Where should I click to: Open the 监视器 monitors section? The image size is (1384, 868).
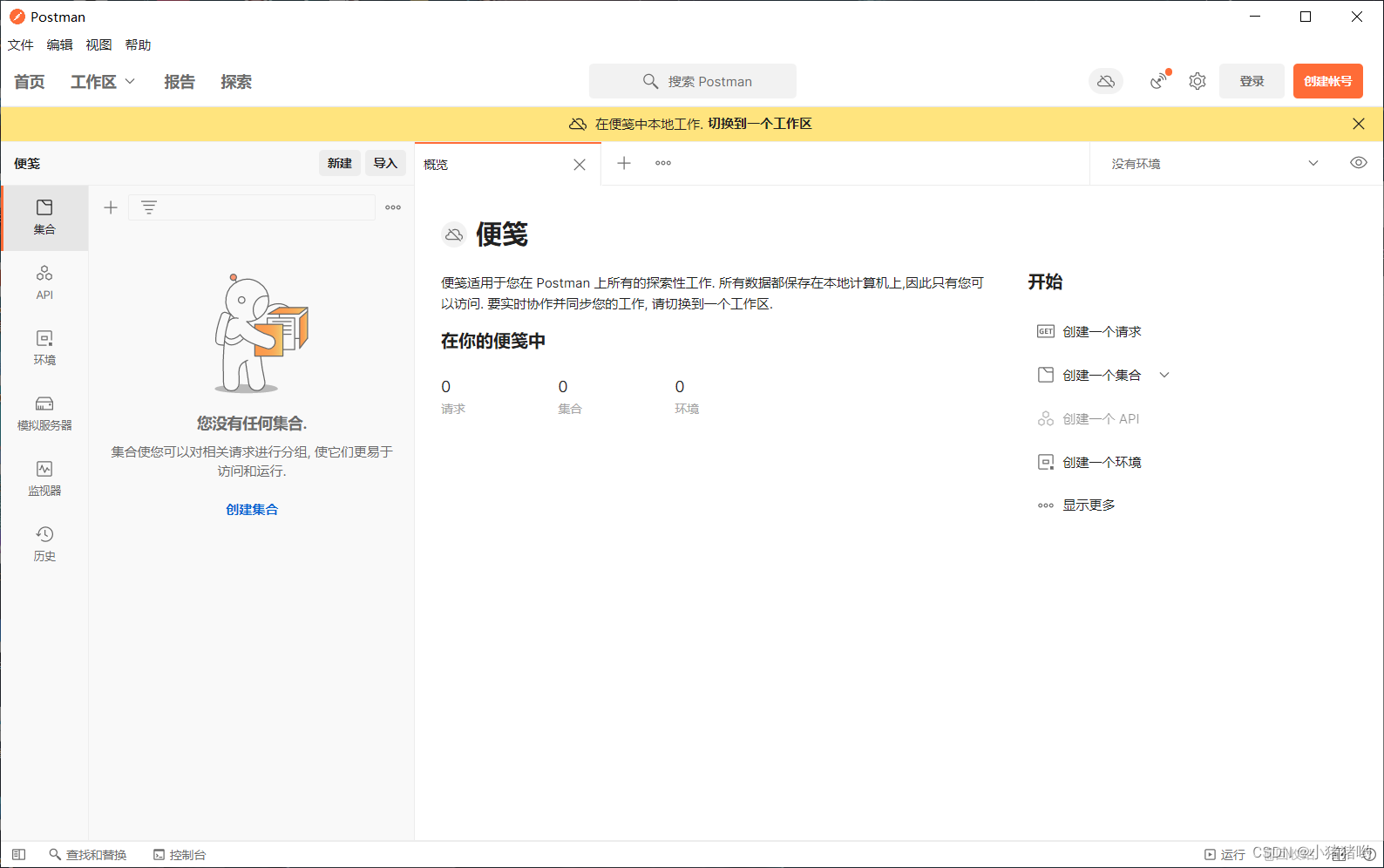(44, 479)
